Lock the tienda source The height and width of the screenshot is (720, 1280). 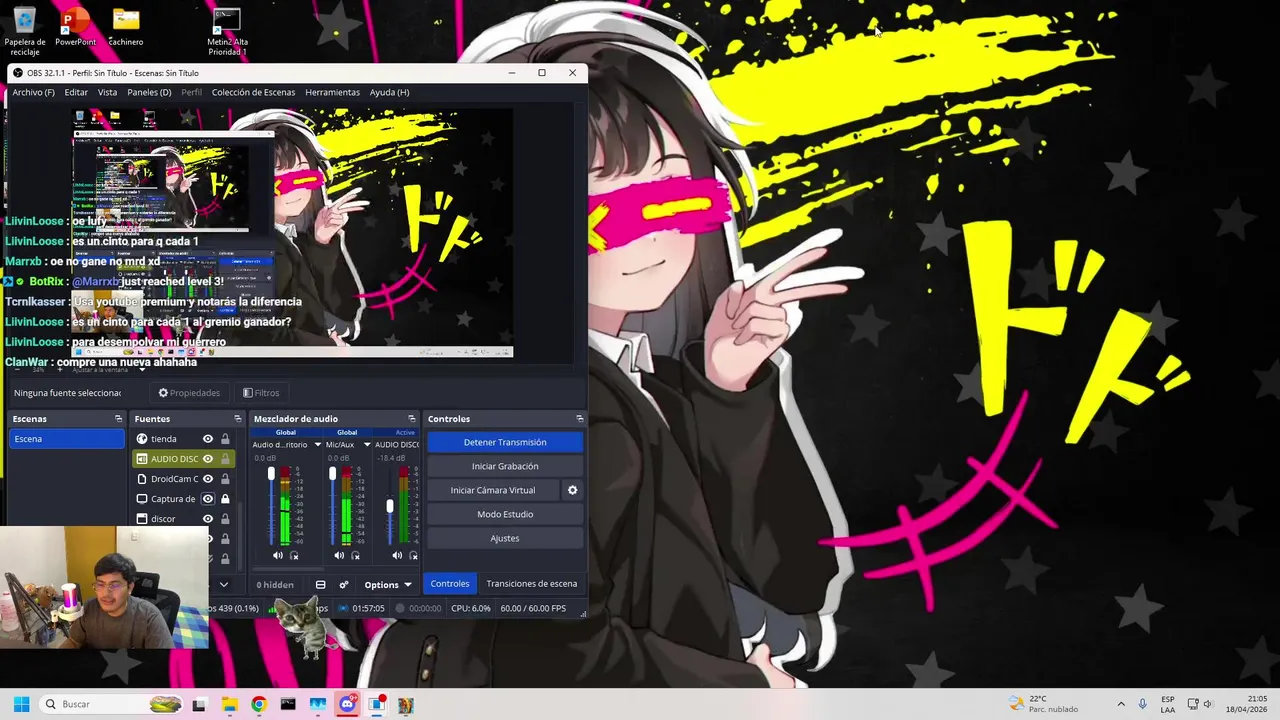pyautogui.click(x=225, y=439)
